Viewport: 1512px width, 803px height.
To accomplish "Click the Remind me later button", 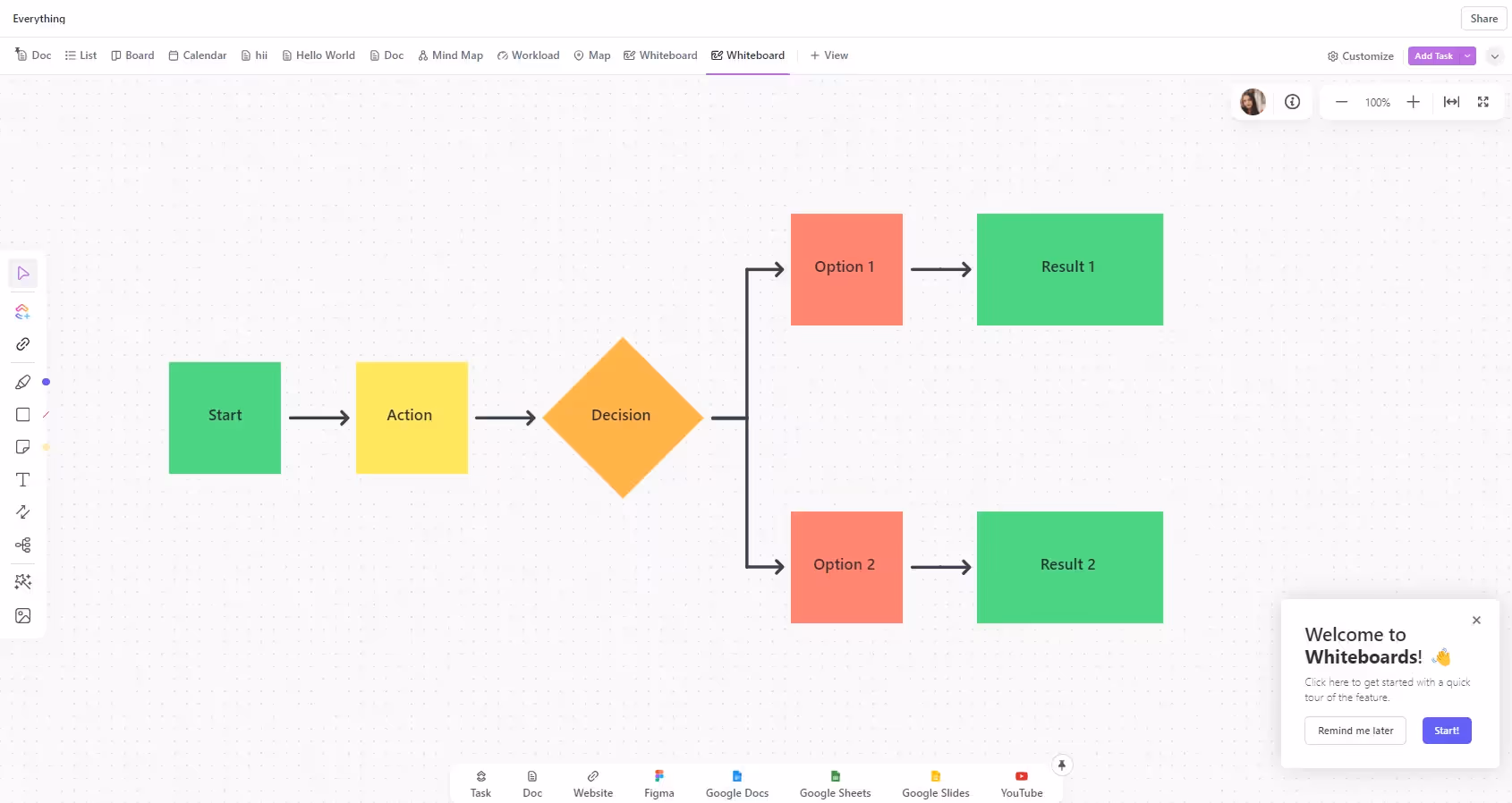I will 1355,731.
